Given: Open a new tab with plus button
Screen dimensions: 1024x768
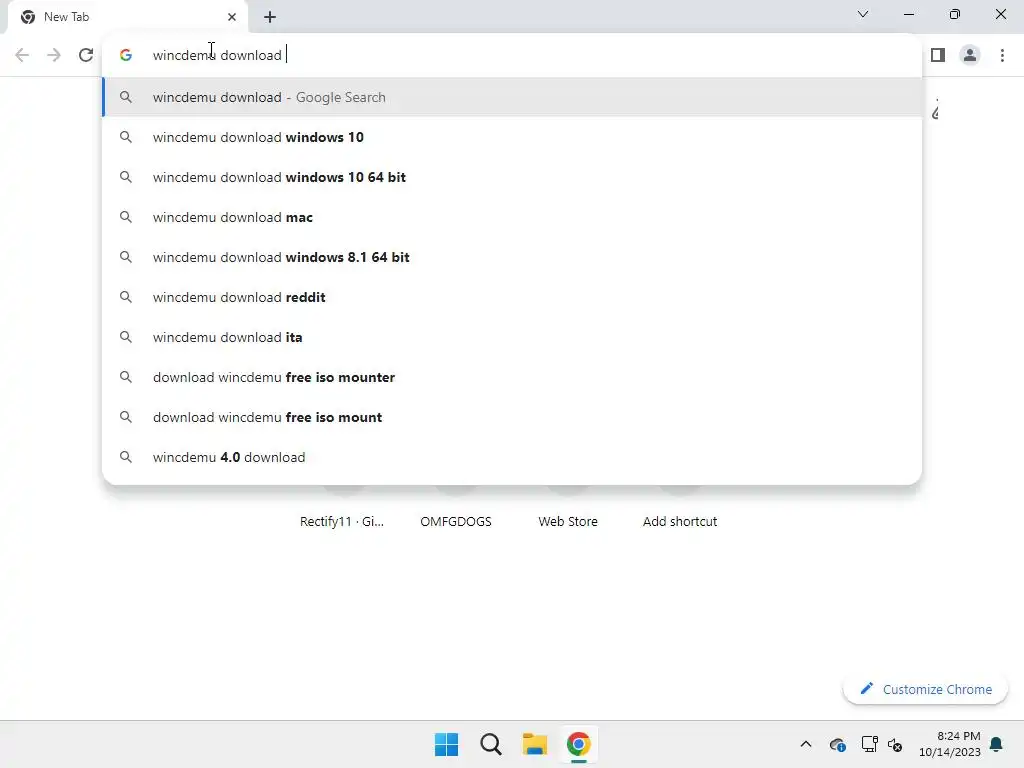Looking at the screenshot, I should (x=270, y=17).
